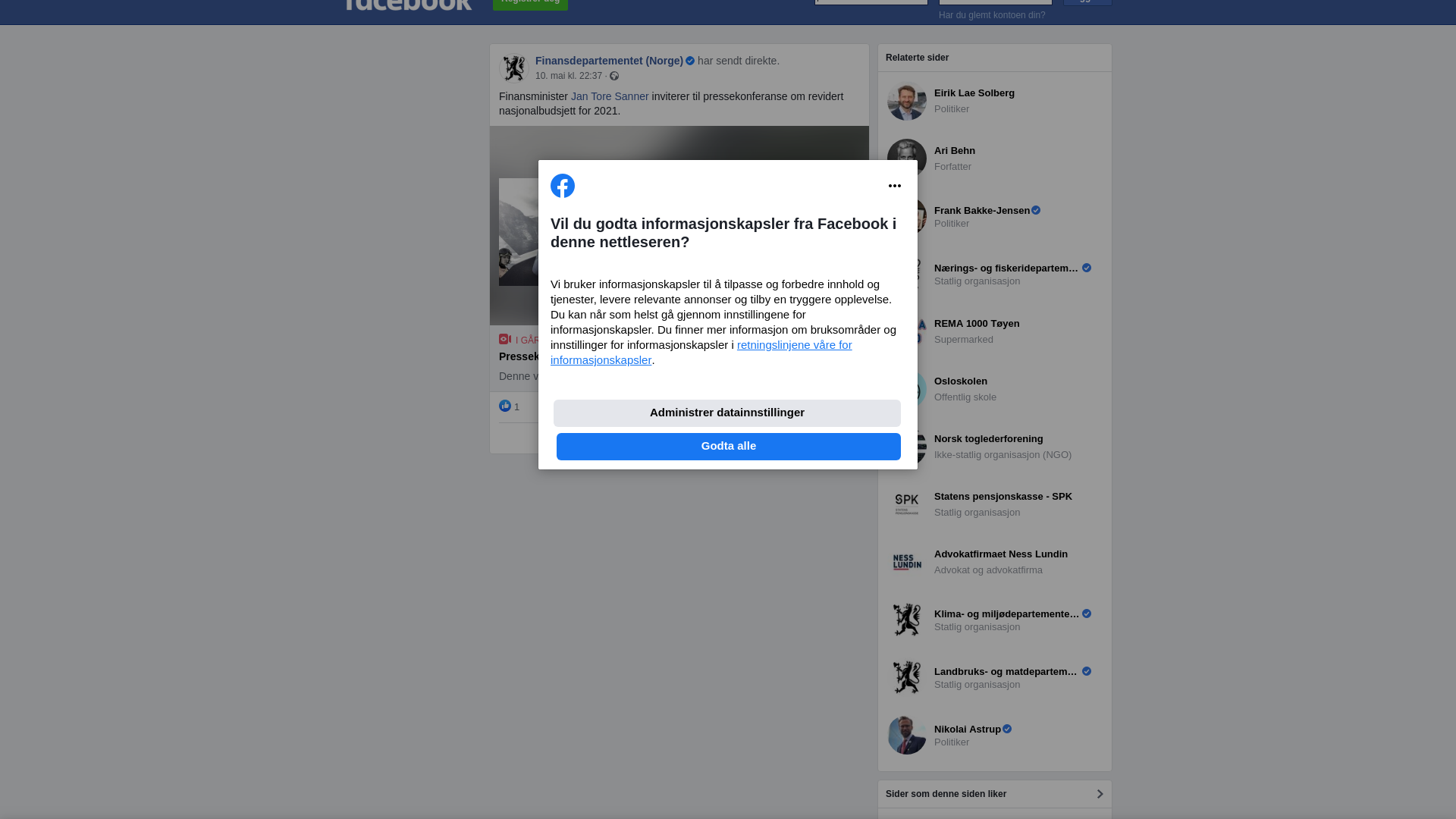This screenshot has height=819, width=1456.
Task: Open Sider som denne siden liker heading
Action: [946, 794]
